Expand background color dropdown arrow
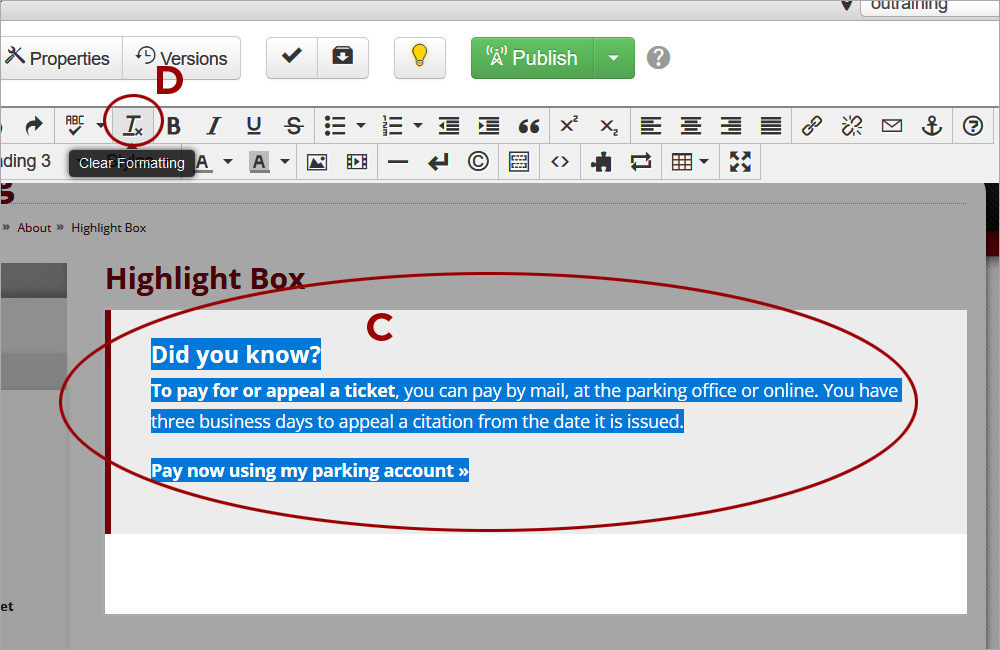The height and width of the screenshot is (650, 1000). 285,162
